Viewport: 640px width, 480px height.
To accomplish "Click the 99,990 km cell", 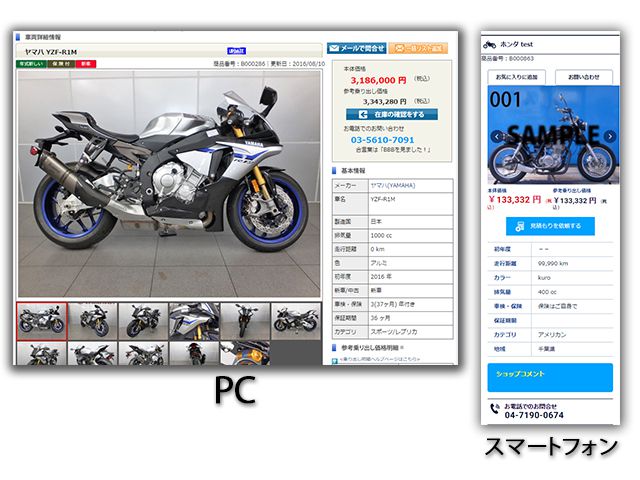I will 572,264.
